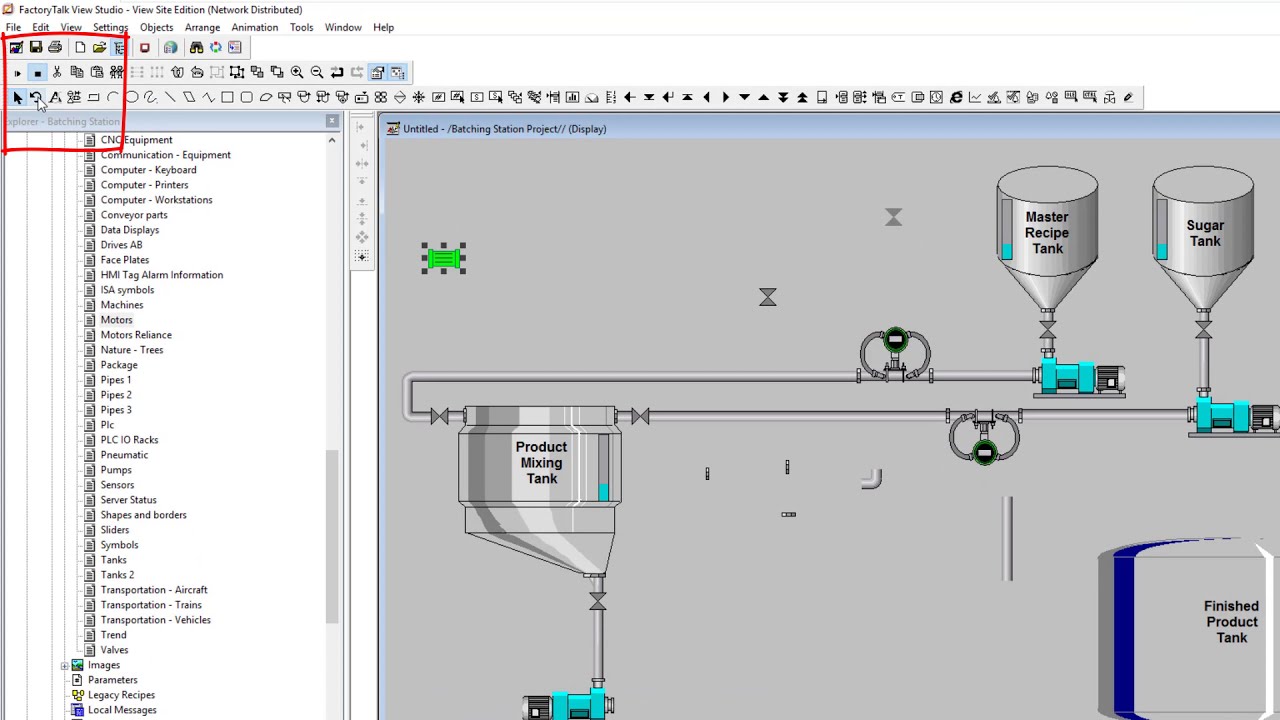Select the Ellipse drawing tool
Viewport: 1280px width, 720px height.
131,97
